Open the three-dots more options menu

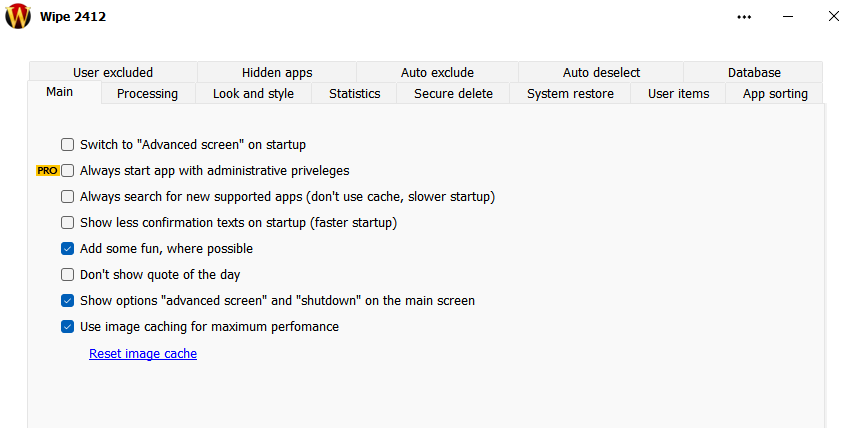pyautogui.click(x=744, y=16)
